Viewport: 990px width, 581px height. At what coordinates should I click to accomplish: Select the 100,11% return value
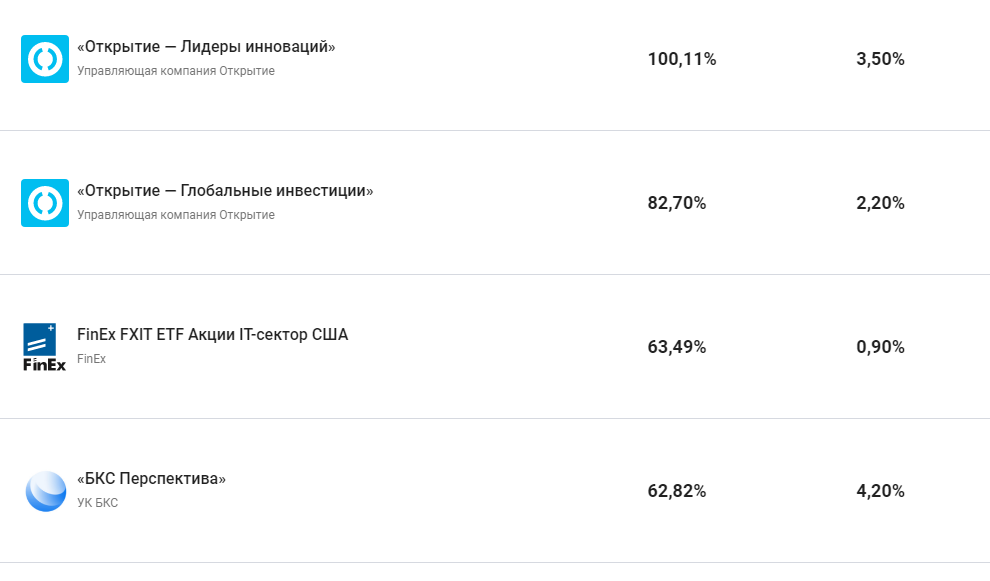(682, 59)
